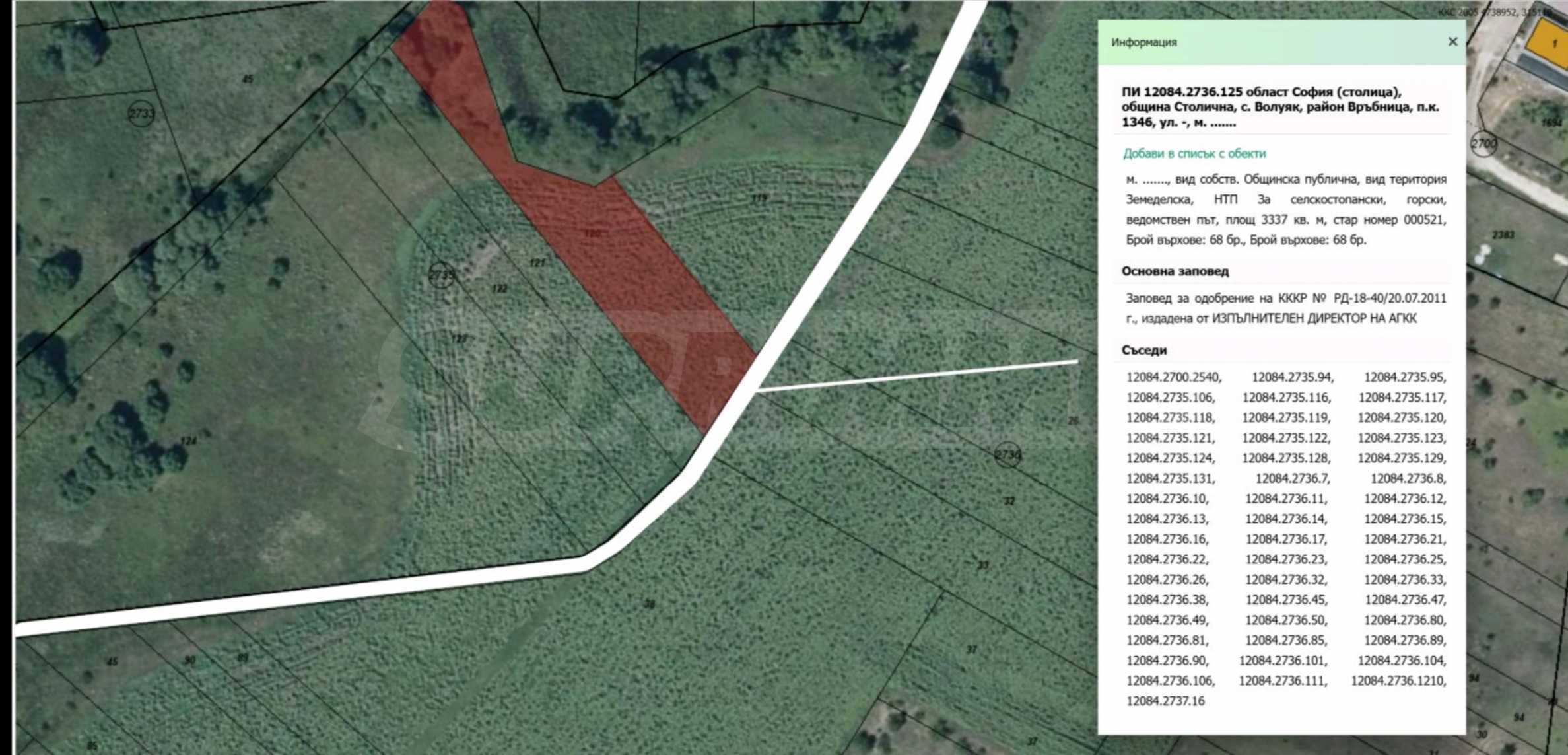1568x755 pixels.
Task: Select neighbor 12084.2735.117
Action: [x=1402, y=398]
